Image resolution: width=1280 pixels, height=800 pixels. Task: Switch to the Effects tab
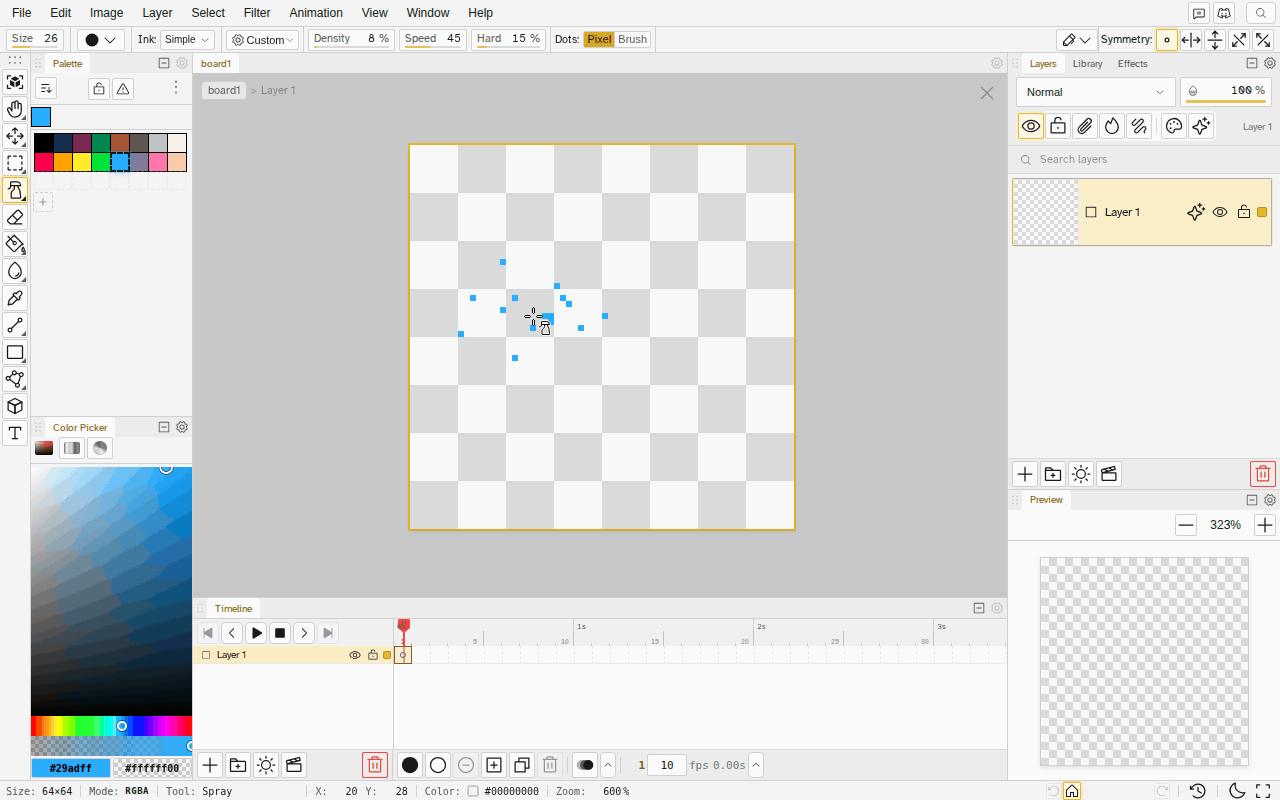pyautogui.click(x=1133, y=64)
